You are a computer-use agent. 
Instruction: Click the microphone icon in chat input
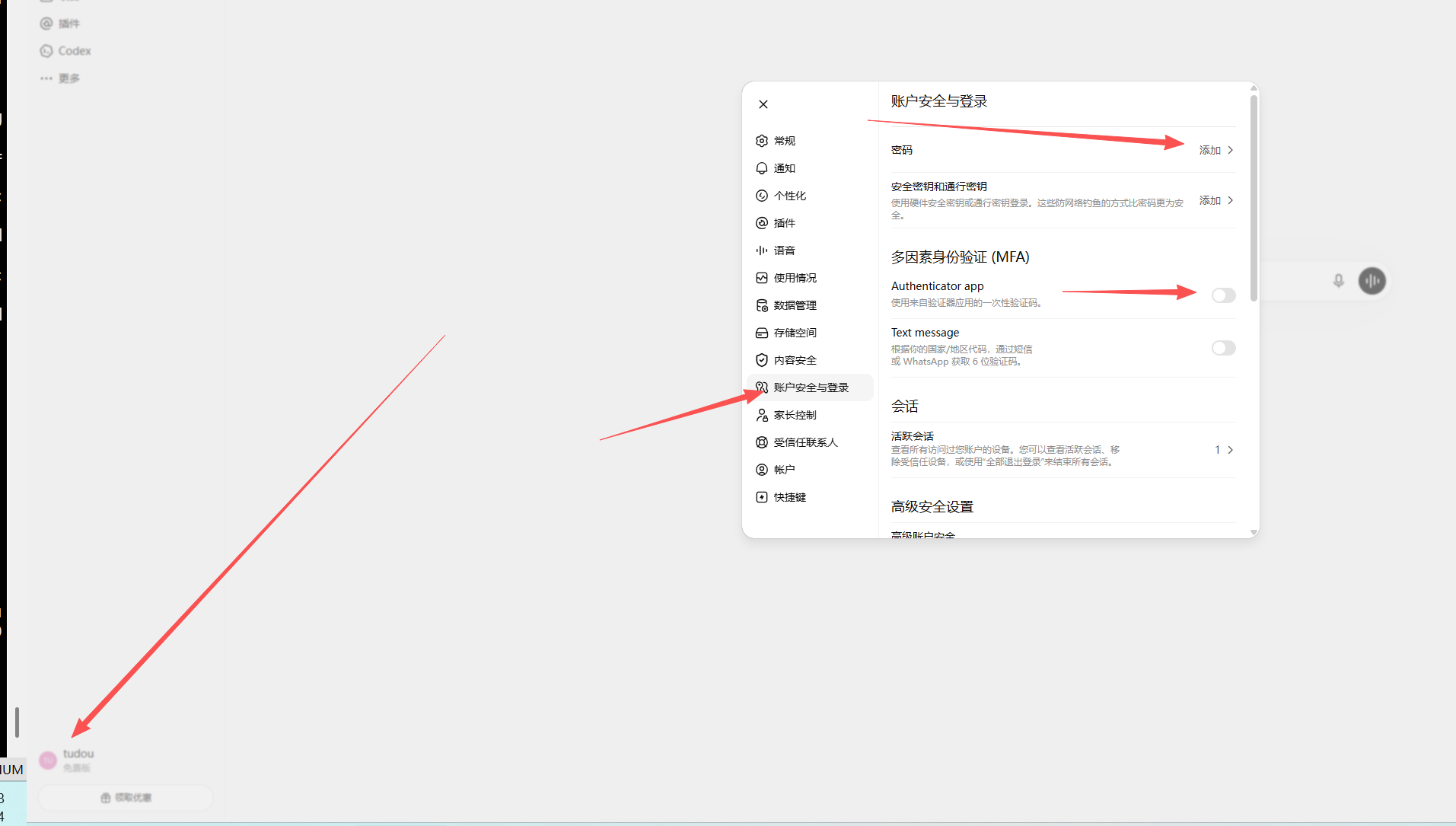pos(1339,281)
